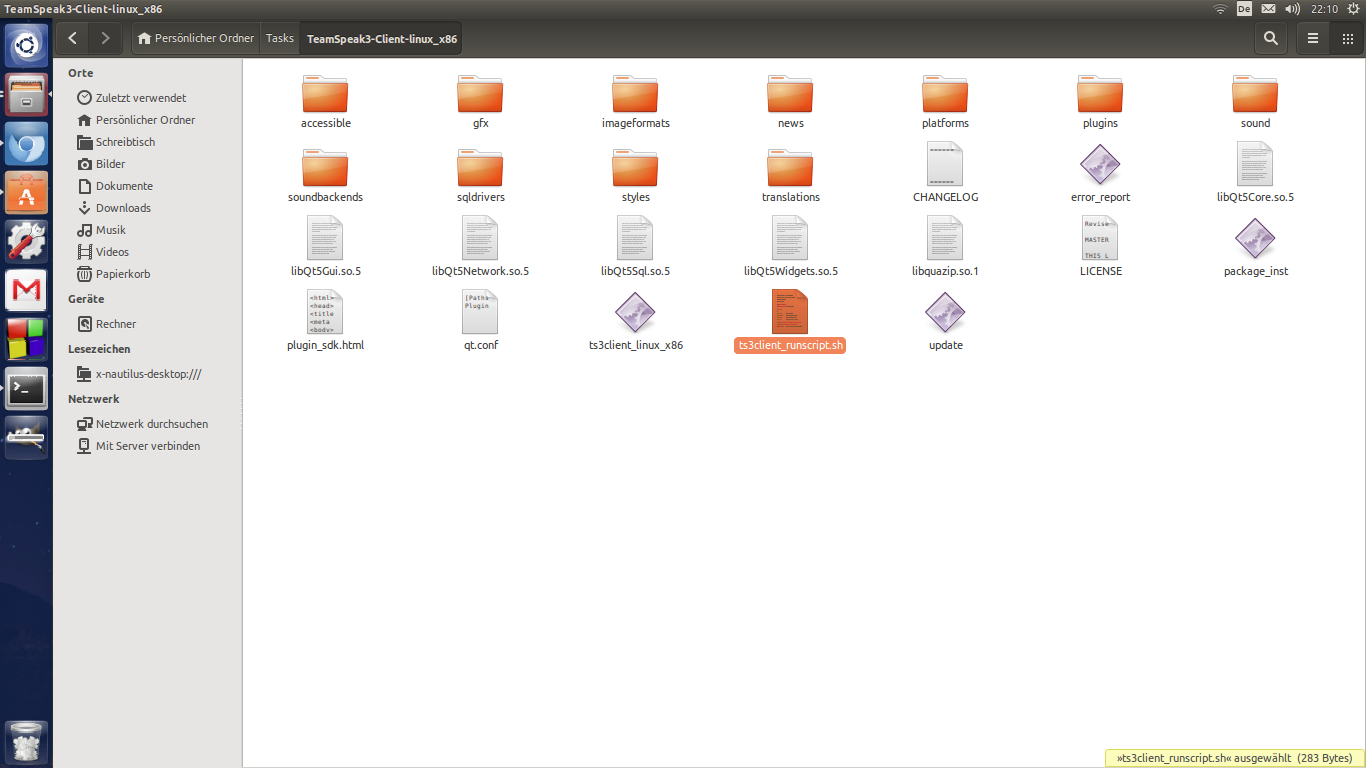
Task: Open Terminal from launcher
Action: 26,388
